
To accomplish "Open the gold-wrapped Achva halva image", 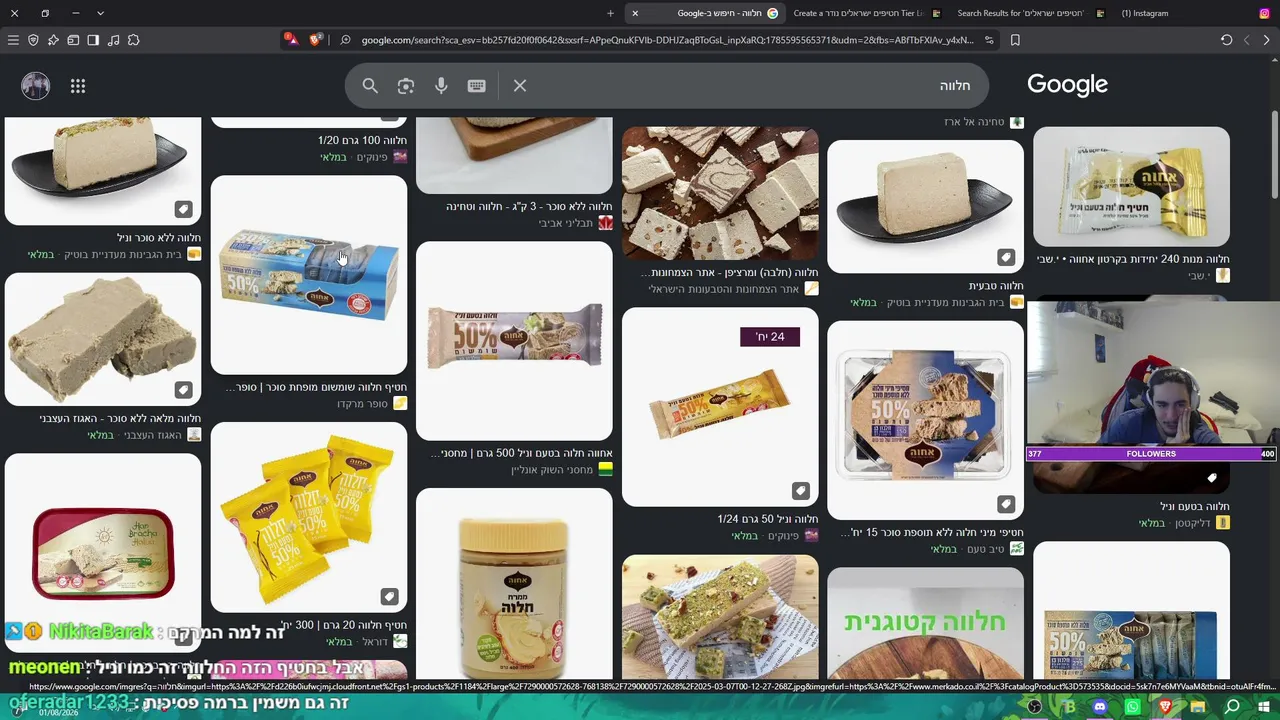I will pyautogui.click(x=1131, y=186).
